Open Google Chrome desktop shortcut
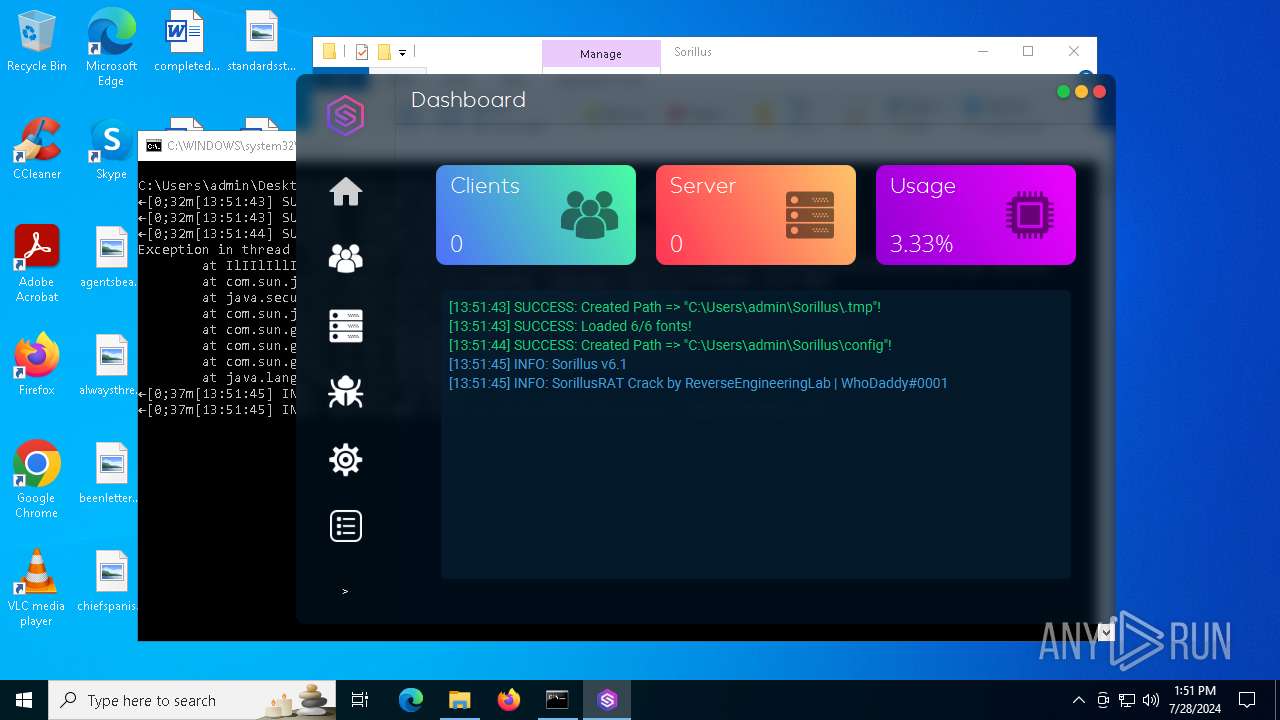This screenshot has width=1280, height=720. pyautogui.click(x=37, y=480)
